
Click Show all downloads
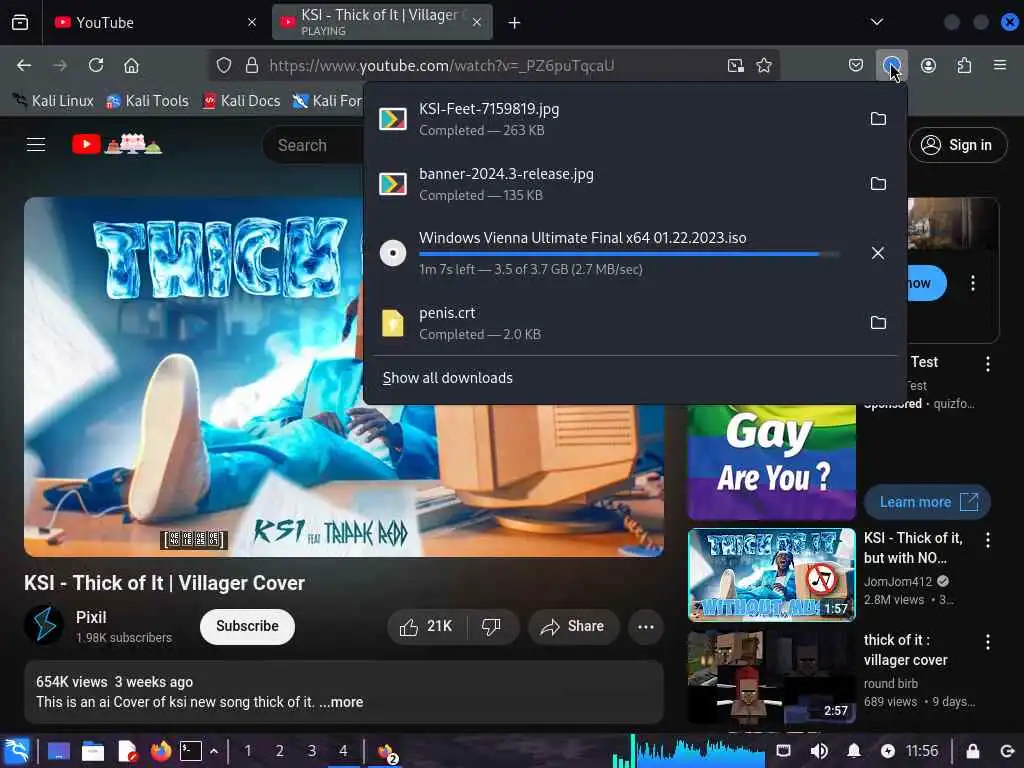(x=447, y=378)
